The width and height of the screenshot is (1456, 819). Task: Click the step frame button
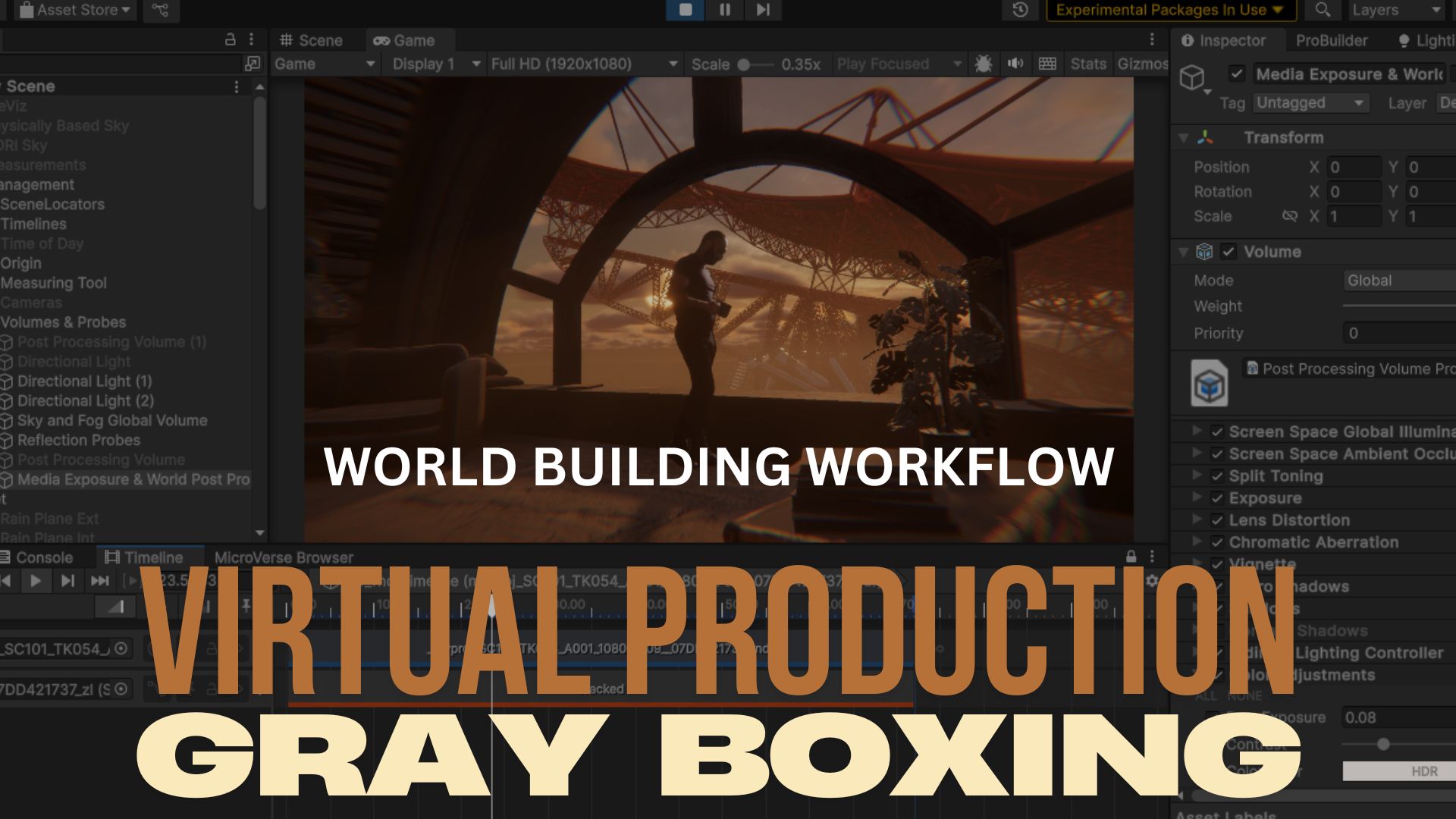click(x=763, y=10)
